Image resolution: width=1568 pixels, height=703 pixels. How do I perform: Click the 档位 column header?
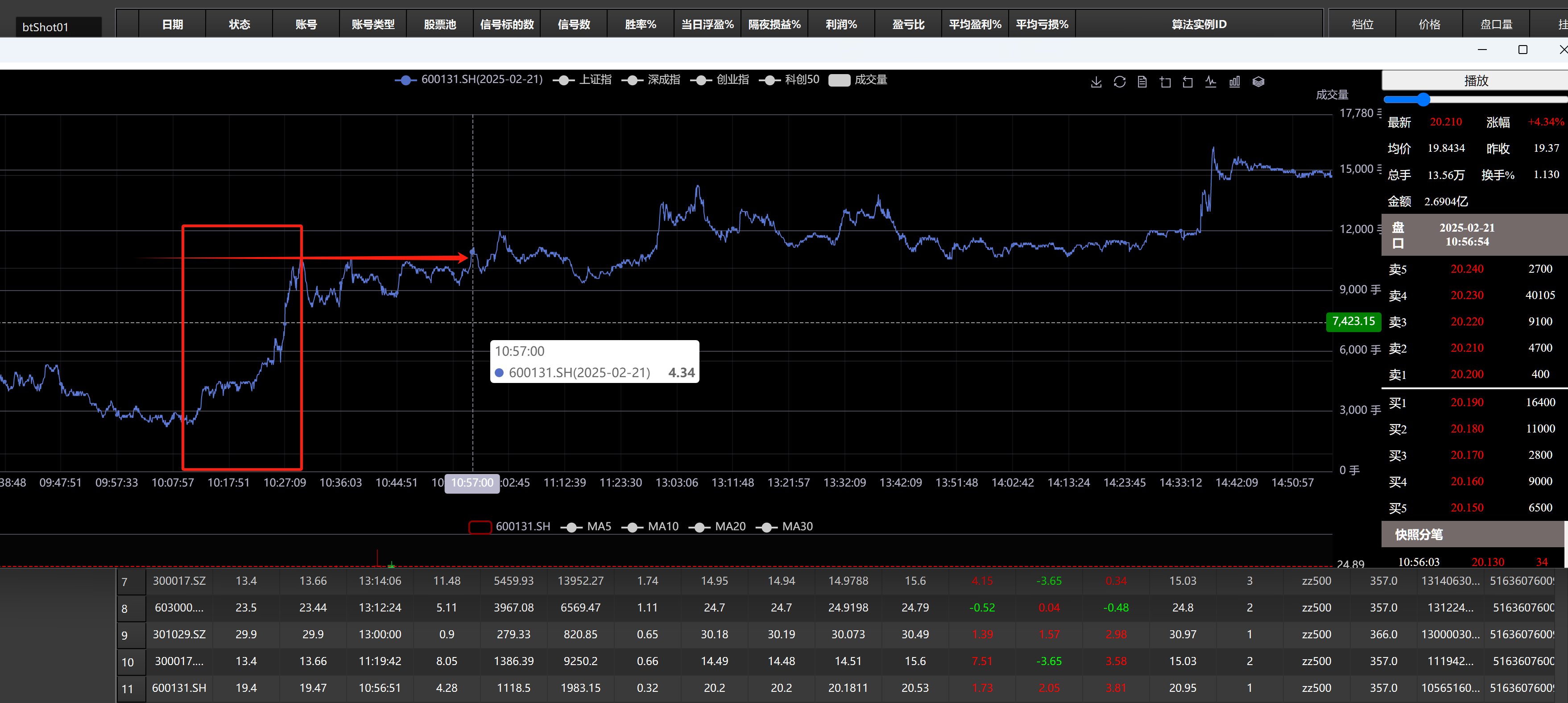tap(1362, 25)
